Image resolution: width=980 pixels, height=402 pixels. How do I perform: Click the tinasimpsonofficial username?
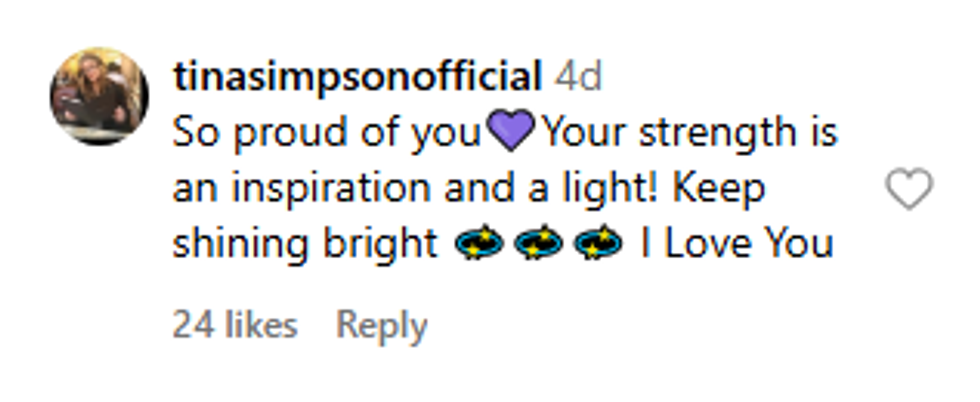pyautogui.click(x=356, y=76)
